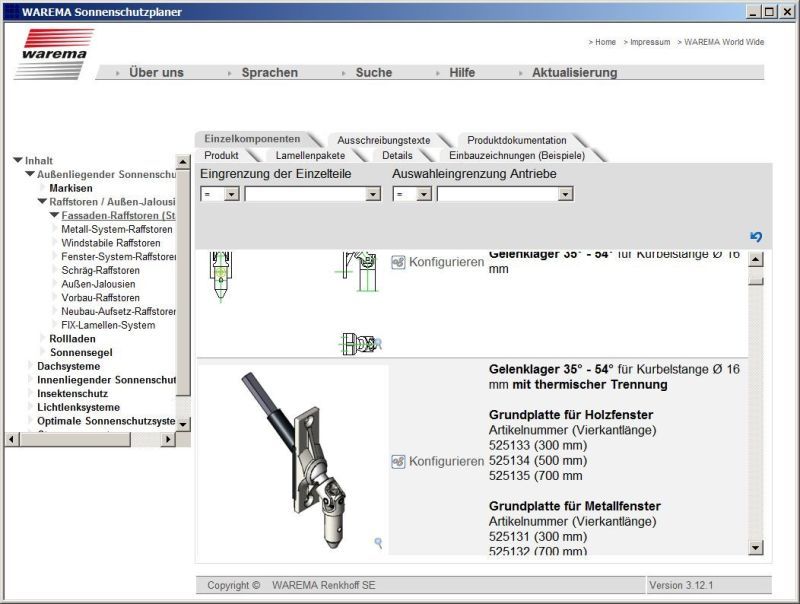Click Konfigurieren icon for thermische Trennung item

coord(398,461)
